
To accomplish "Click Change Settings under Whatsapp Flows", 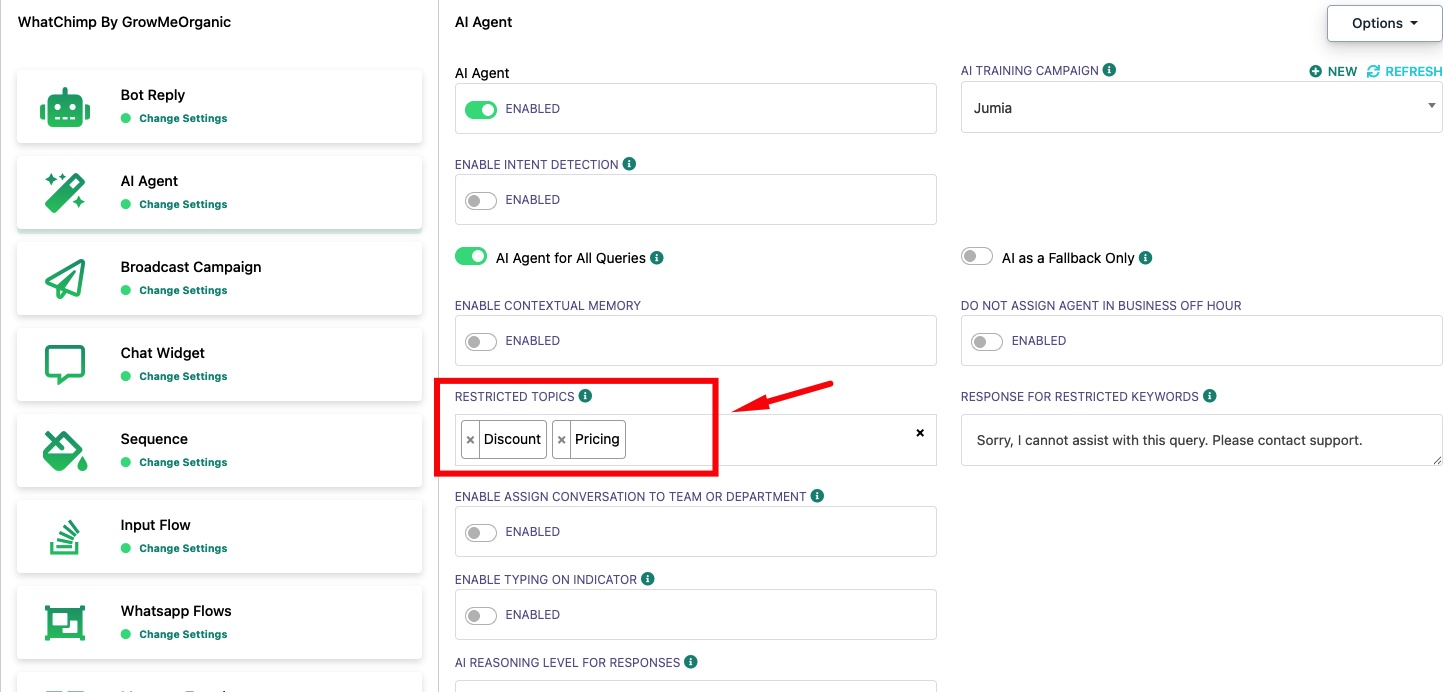I will [183, 634].
